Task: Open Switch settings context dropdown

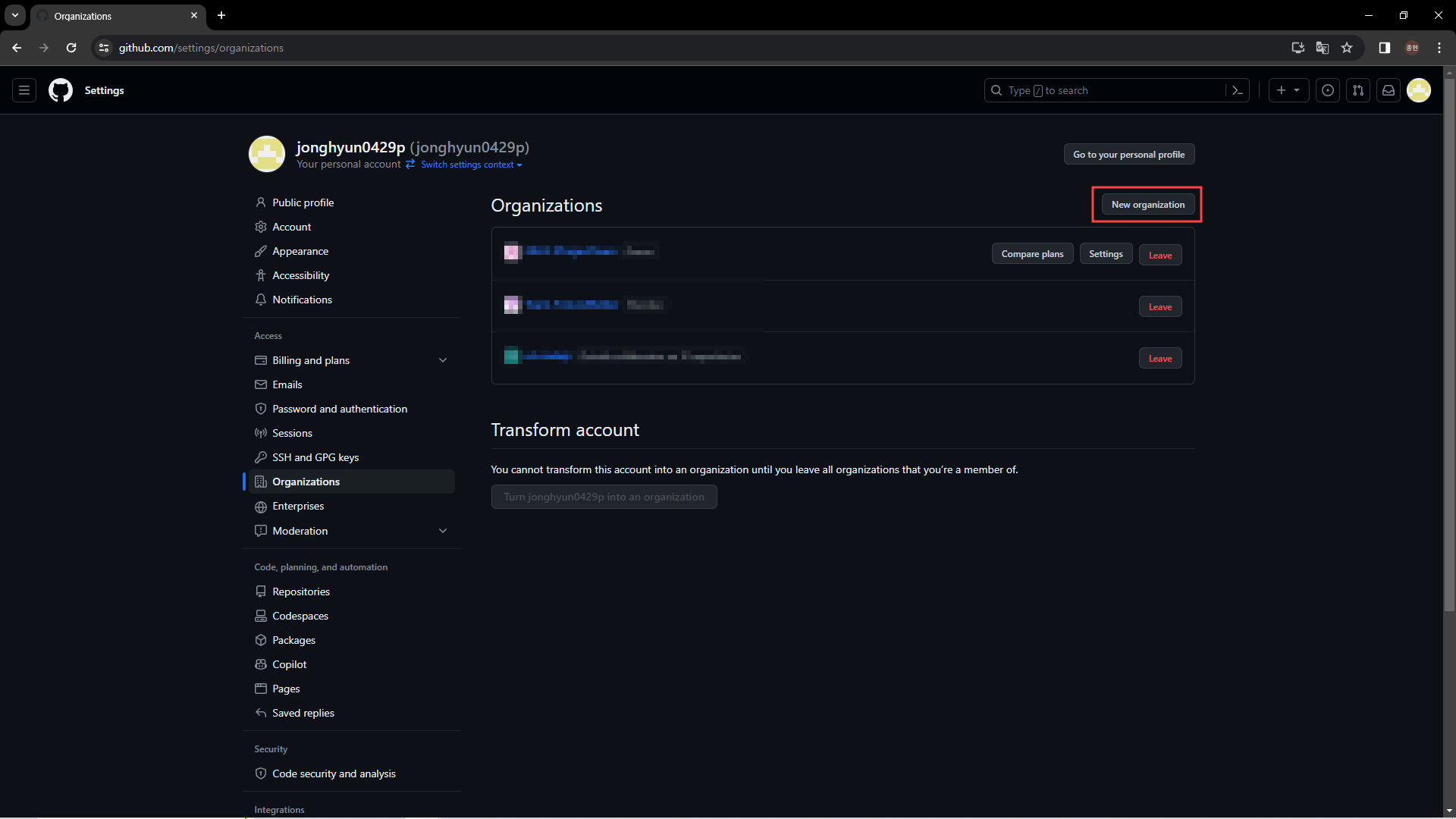Action: [471, 165]
